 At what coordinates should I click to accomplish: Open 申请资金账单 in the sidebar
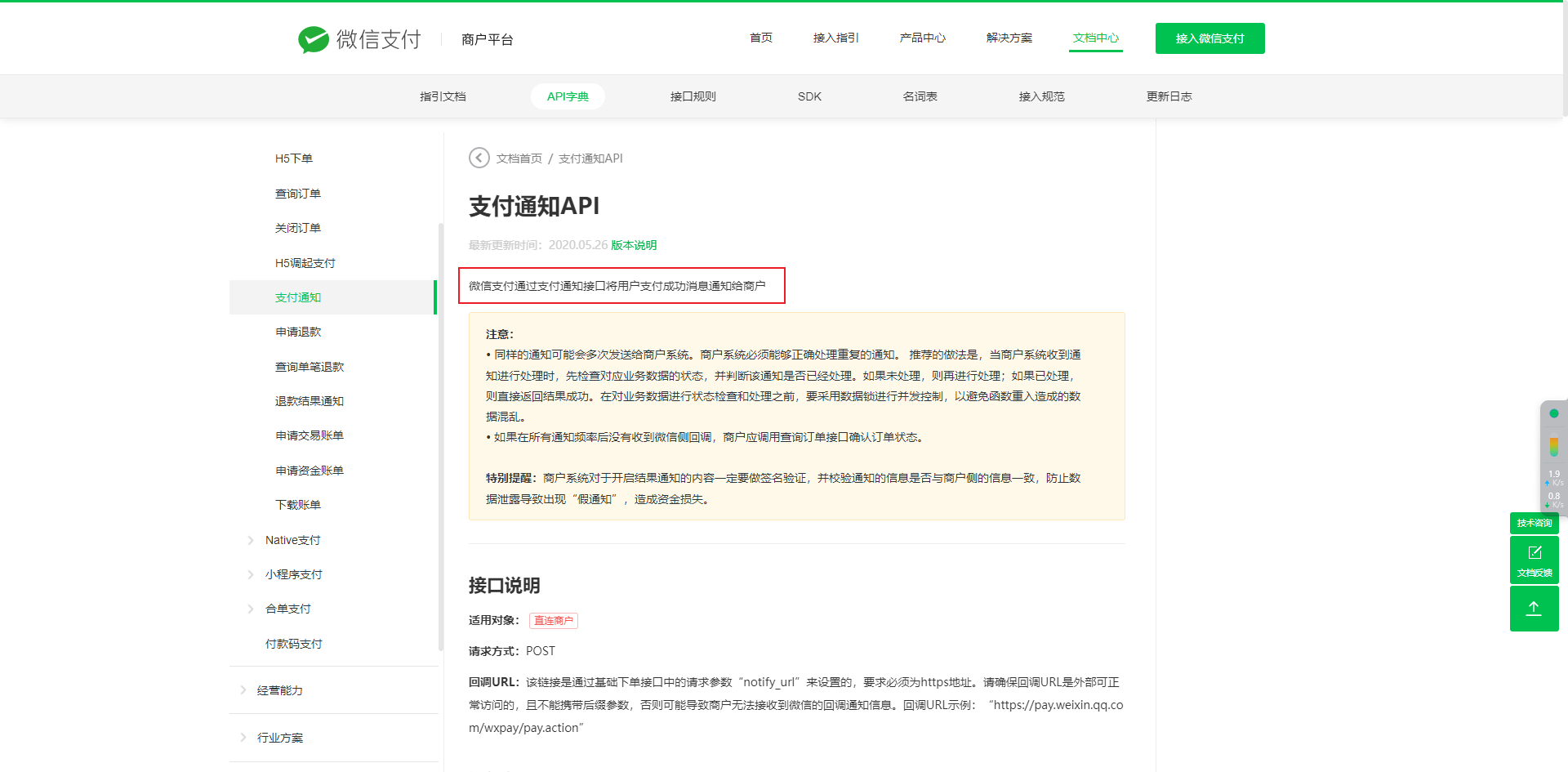(x=310, y=471)
